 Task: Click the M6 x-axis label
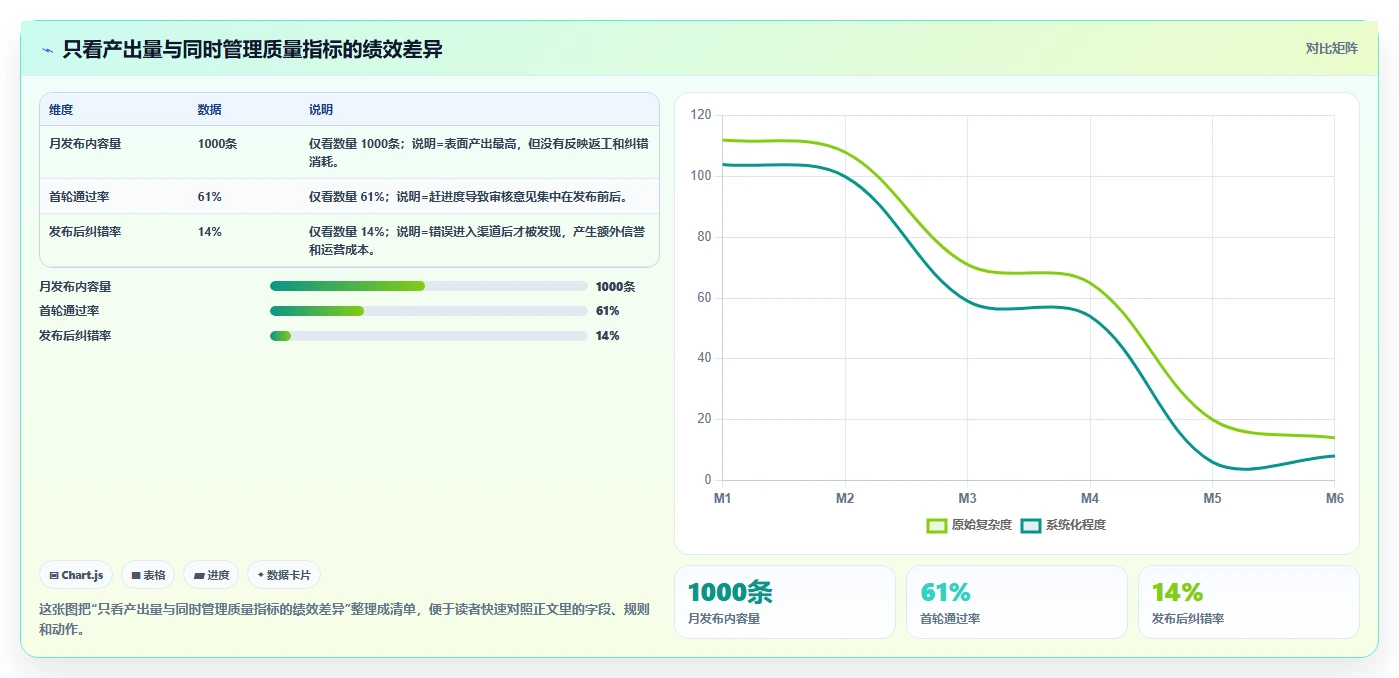(1334, 498)
